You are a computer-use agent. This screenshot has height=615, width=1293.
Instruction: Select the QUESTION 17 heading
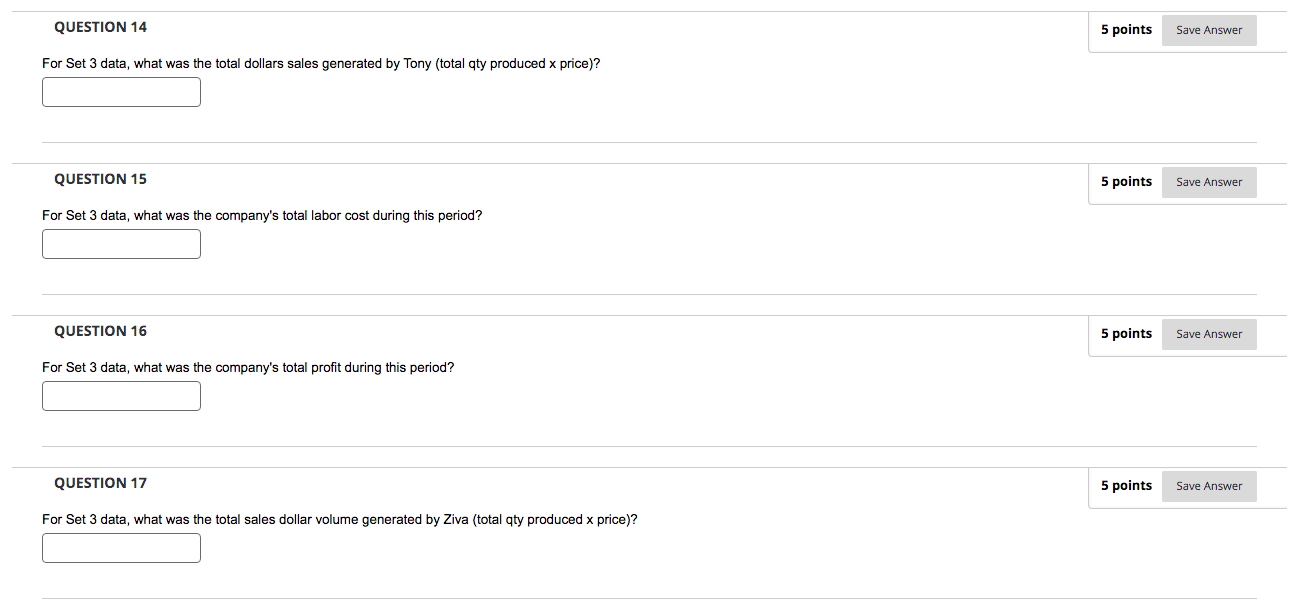pyautogui.click(x=100, y=483)
